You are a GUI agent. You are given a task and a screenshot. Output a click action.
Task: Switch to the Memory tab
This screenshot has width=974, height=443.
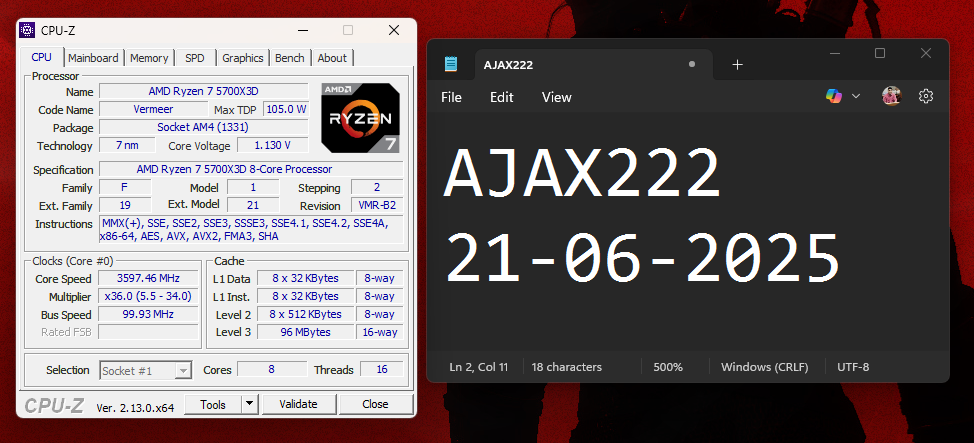(x=149, y=58)
